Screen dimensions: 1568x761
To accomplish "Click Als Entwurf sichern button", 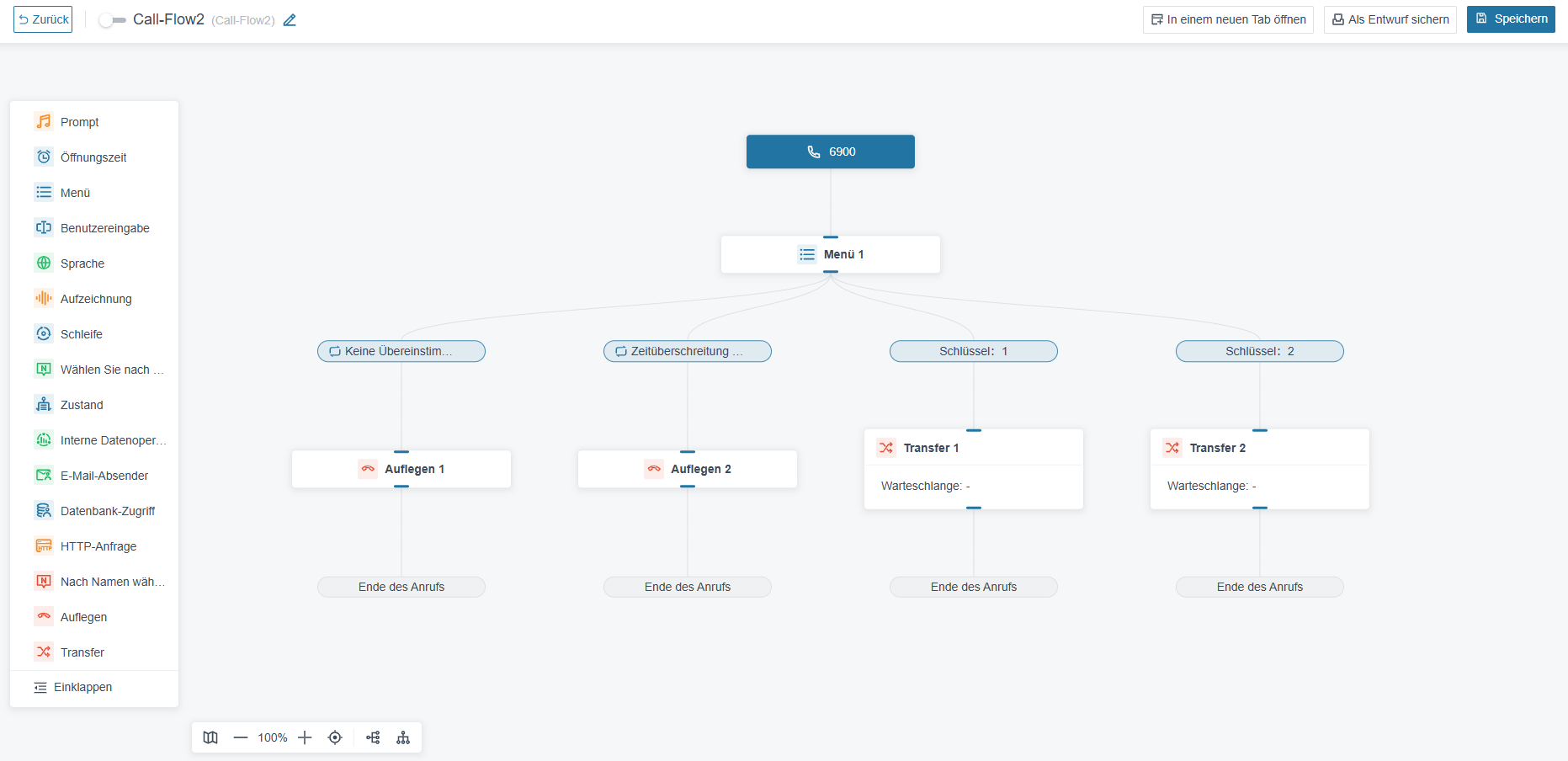I will point(1390,19).
